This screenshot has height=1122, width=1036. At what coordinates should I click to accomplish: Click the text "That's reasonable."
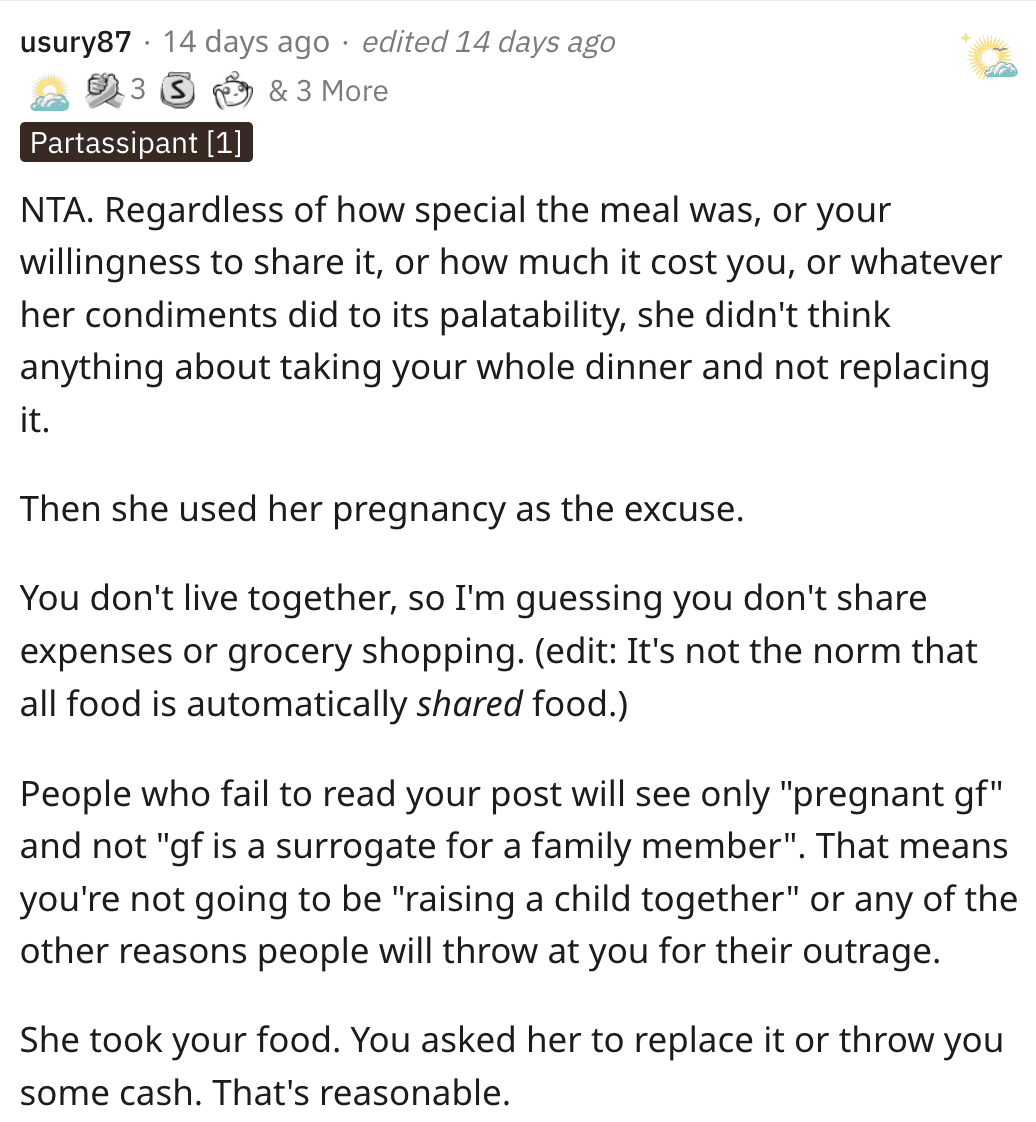[x=361, y=1093]
